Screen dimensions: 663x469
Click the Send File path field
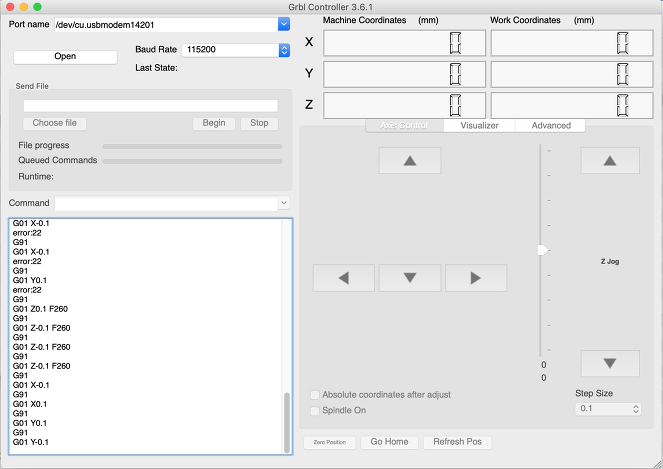point(151,106)
